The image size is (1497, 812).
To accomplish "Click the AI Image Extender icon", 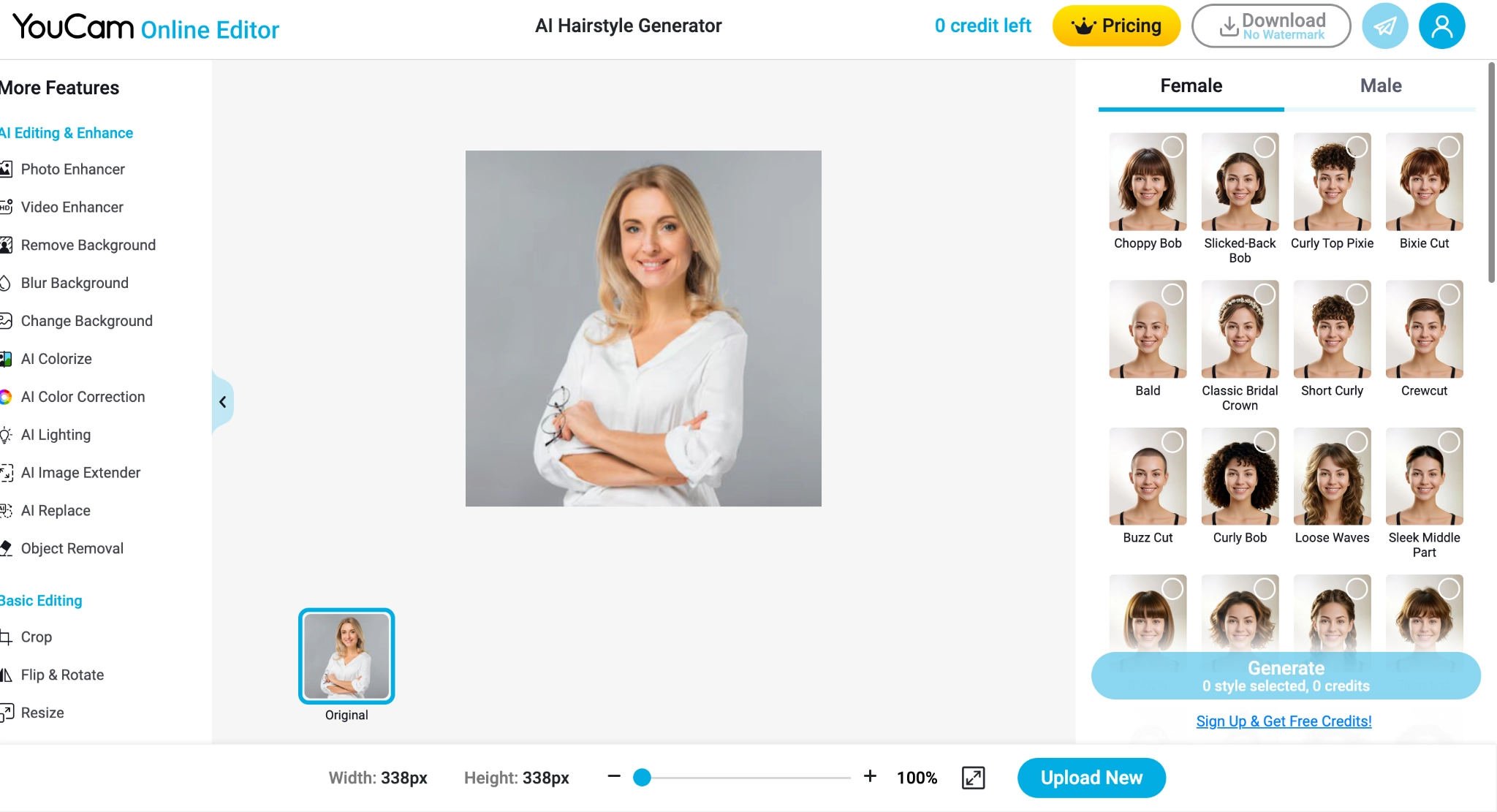I will (x=7, y=473).
